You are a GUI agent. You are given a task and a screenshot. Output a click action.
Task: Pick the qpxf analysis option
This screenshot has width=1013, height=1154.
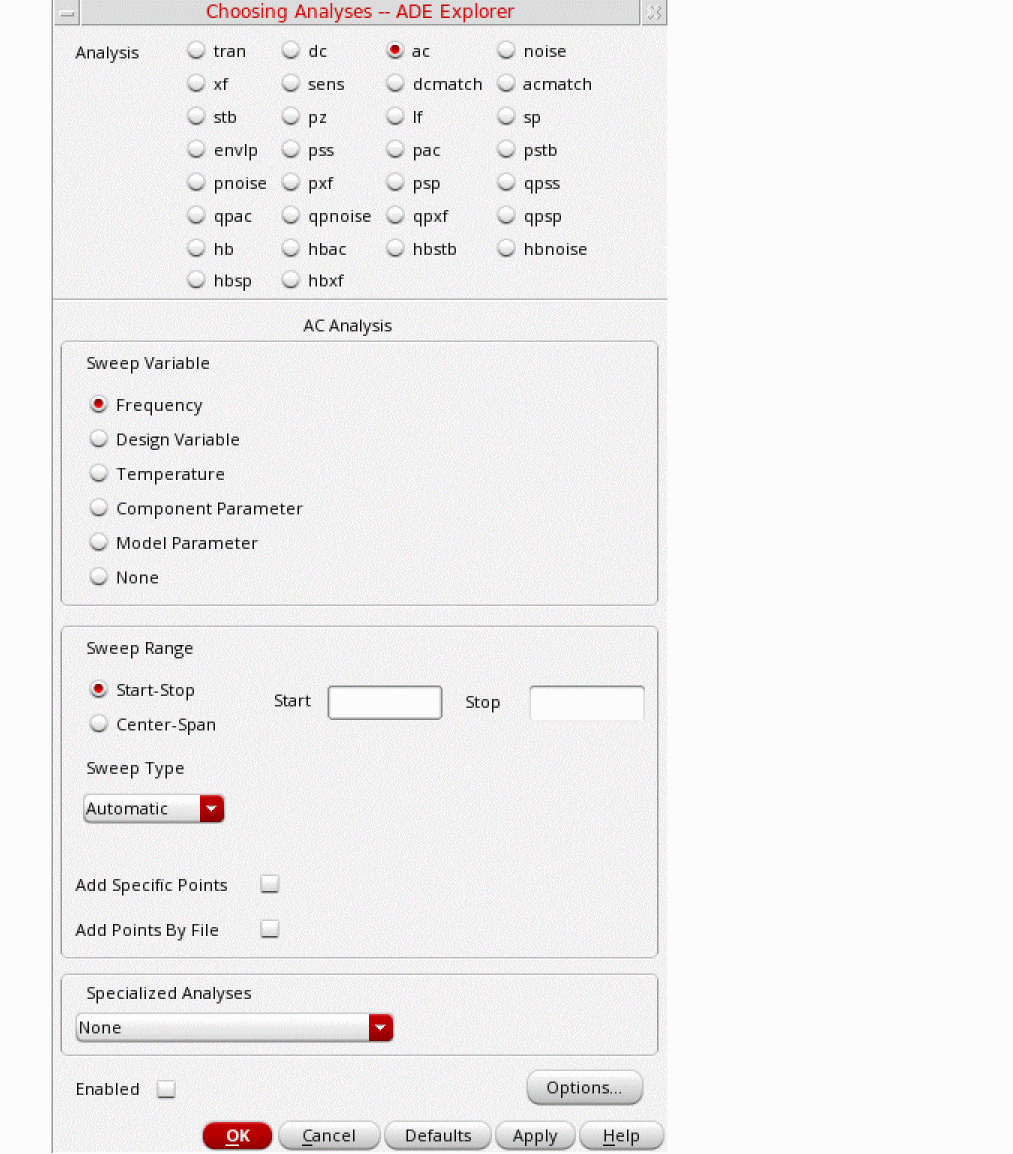[x=395, y=216]
